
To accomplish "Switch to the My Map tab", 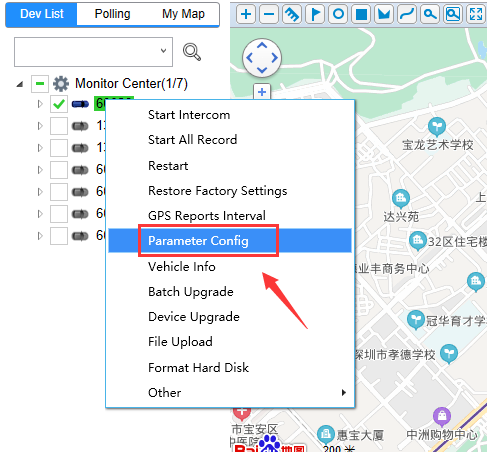I will [183, 14].
